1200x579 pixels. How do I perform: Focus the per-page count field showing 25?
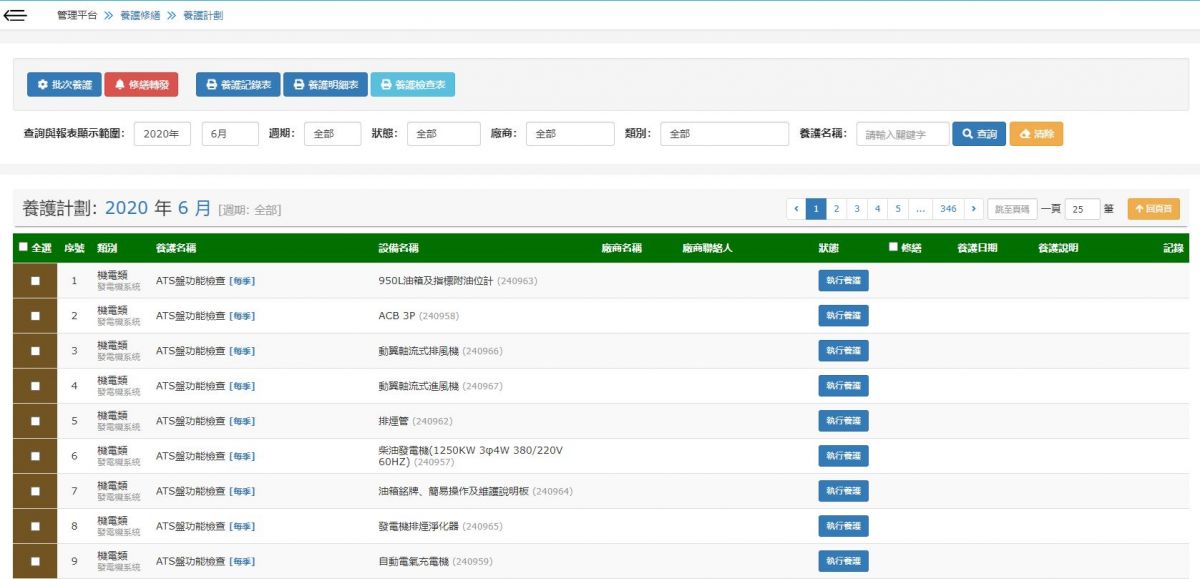point(1083,209)
